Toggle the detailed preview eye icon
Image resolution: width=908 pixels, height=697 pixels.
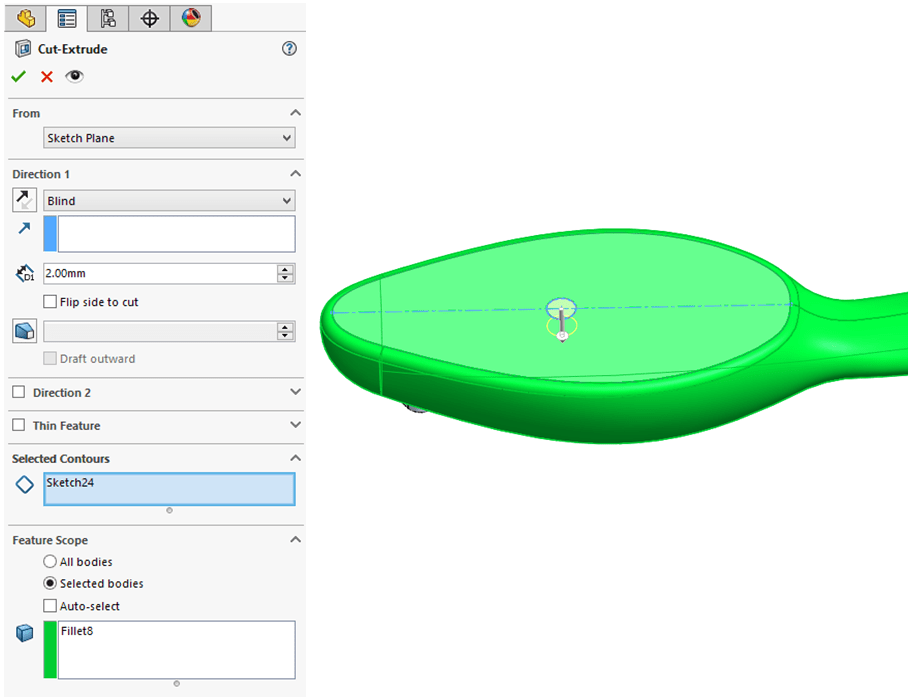pyautogui.click(x=74, y=76)
